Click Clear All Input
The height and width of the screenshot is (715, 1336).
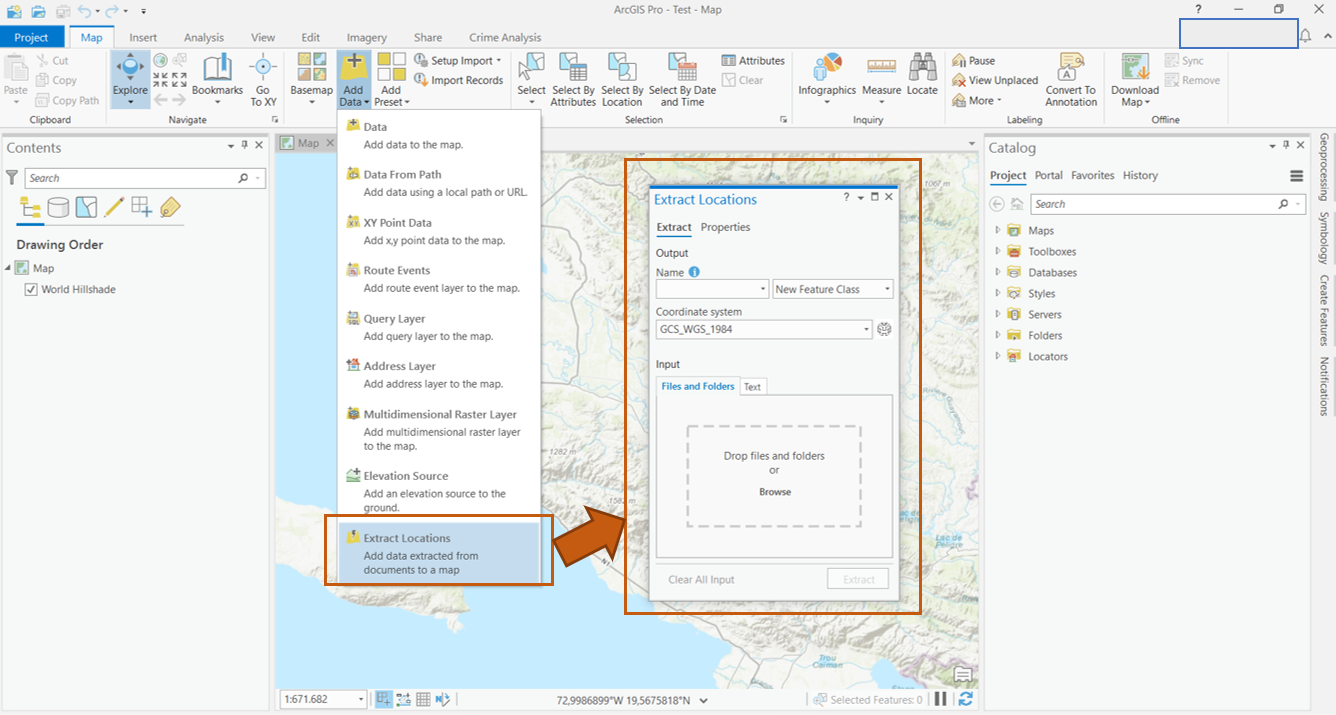pyautogui.click(x=701, y=580)
